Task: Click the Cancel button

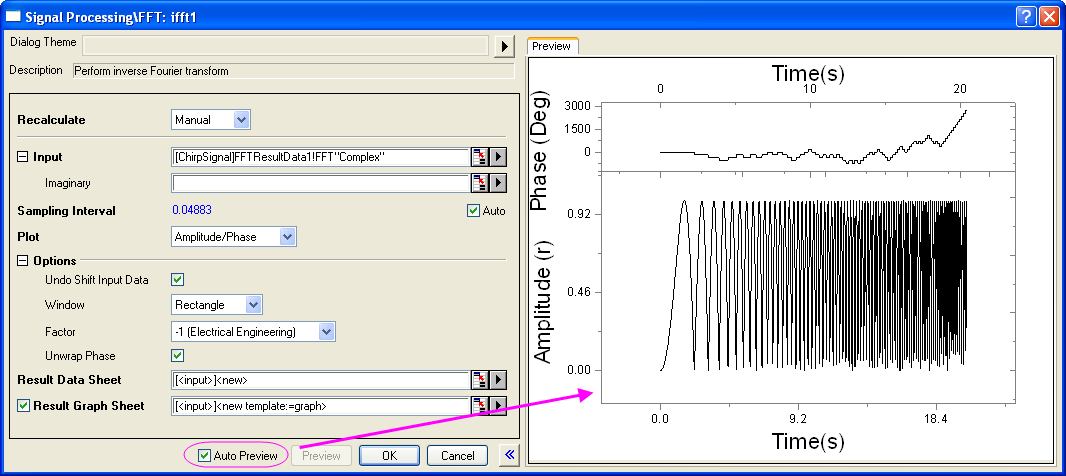Action: (458, 455)
